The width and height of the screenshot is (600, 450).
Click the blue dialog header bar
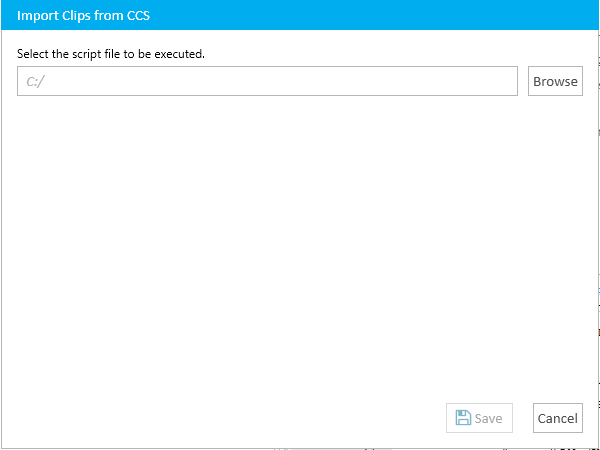(x=300, y=15)
